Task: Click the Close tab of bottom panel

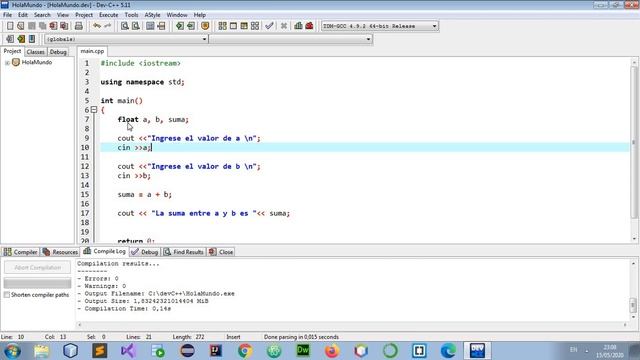Action: click(x=221, y=252)
